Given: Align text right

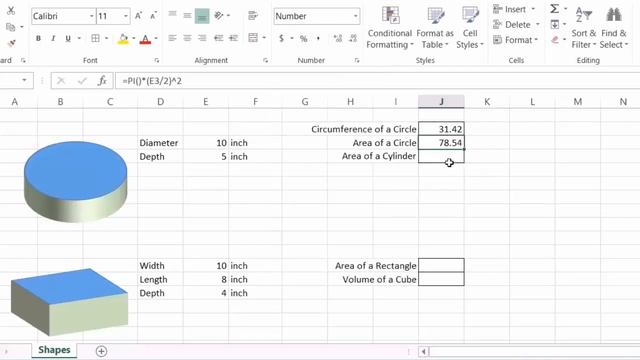Looking at the screenshot, I should pyautogui.click(x=202, y=38).
